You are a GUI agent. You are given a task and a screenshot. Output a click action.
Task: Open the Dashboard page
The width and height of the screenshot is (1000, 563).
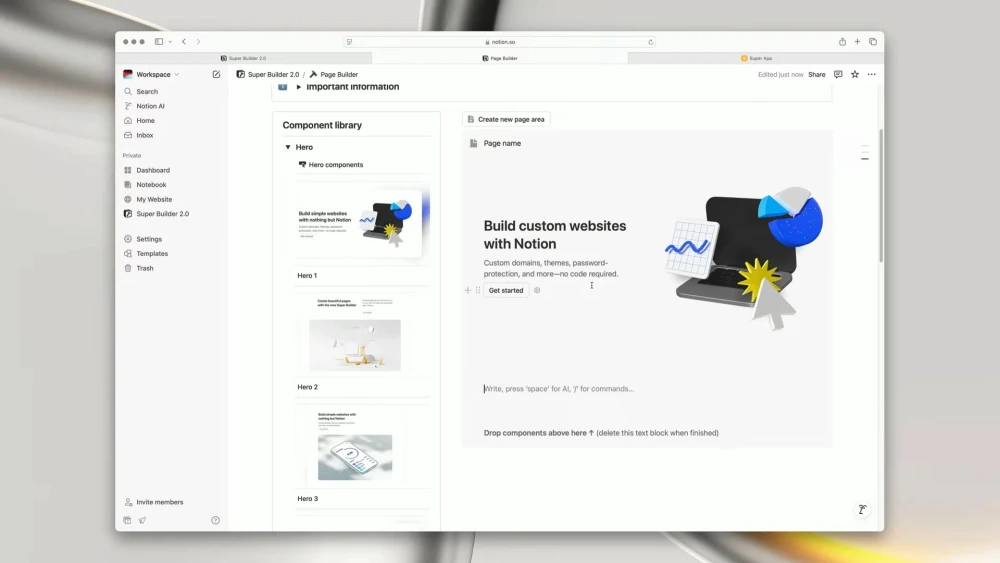coord(152,170)
